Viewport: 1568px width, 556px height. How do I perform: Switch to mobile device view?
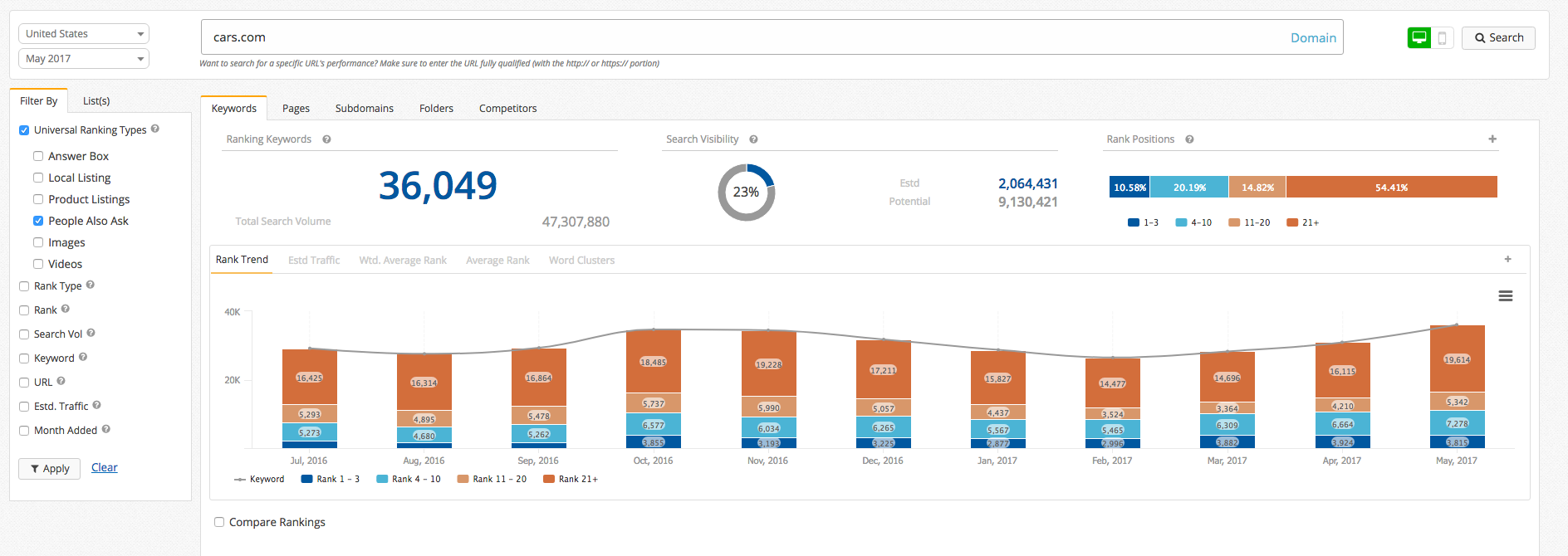coord(1443,37)
